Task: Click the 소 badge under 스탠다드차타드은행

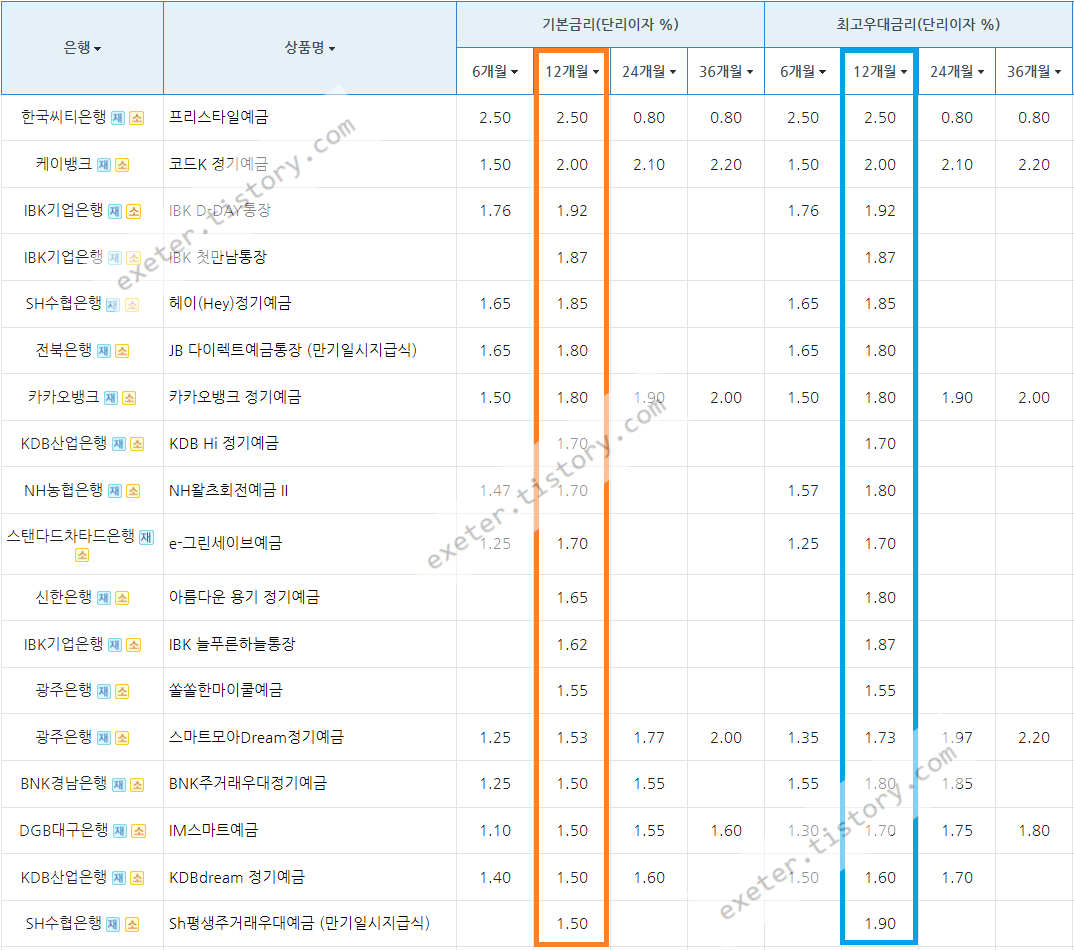Action: coord(82,555)
